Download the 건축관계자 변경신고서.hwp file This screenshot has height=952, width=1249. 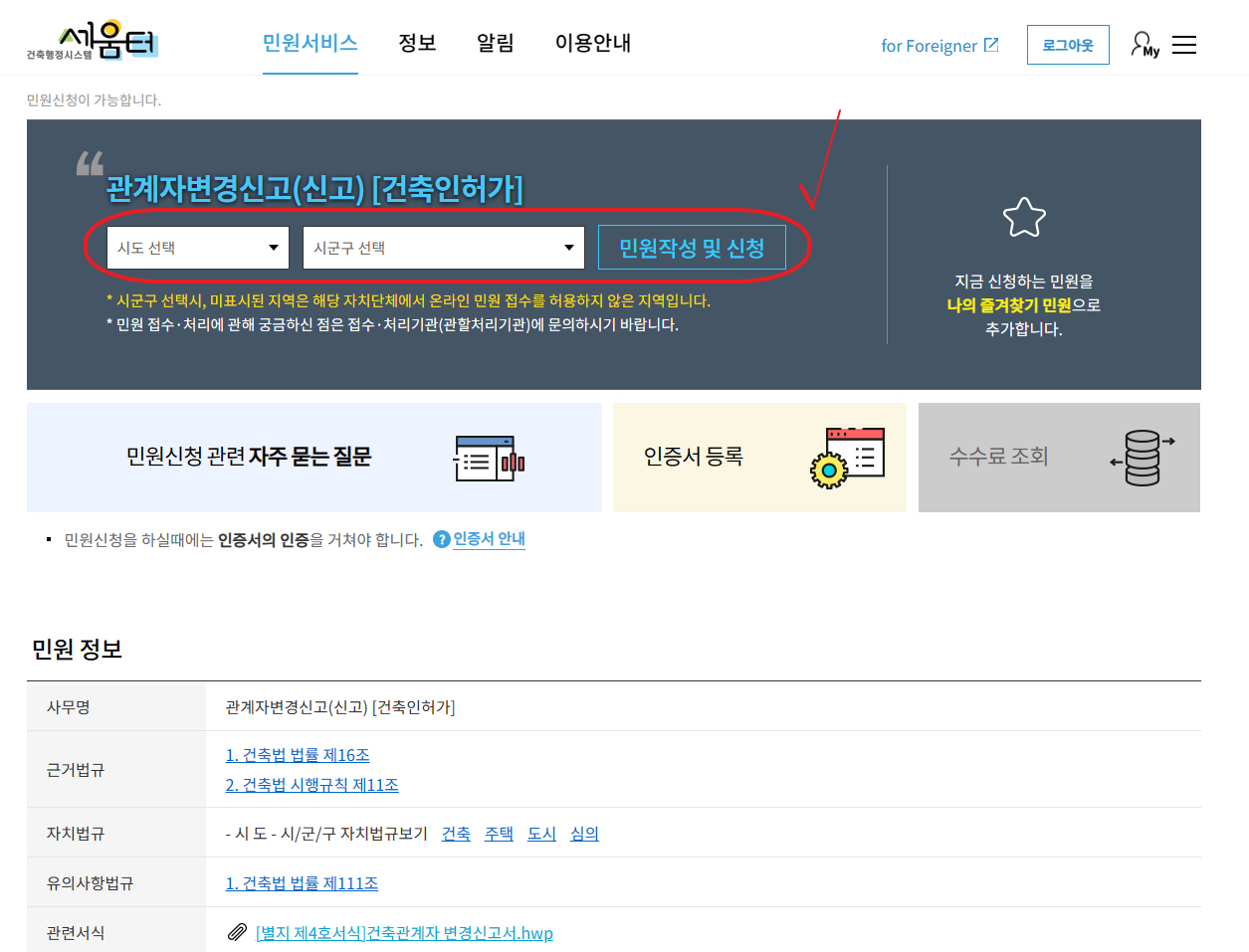click(404, 933)
